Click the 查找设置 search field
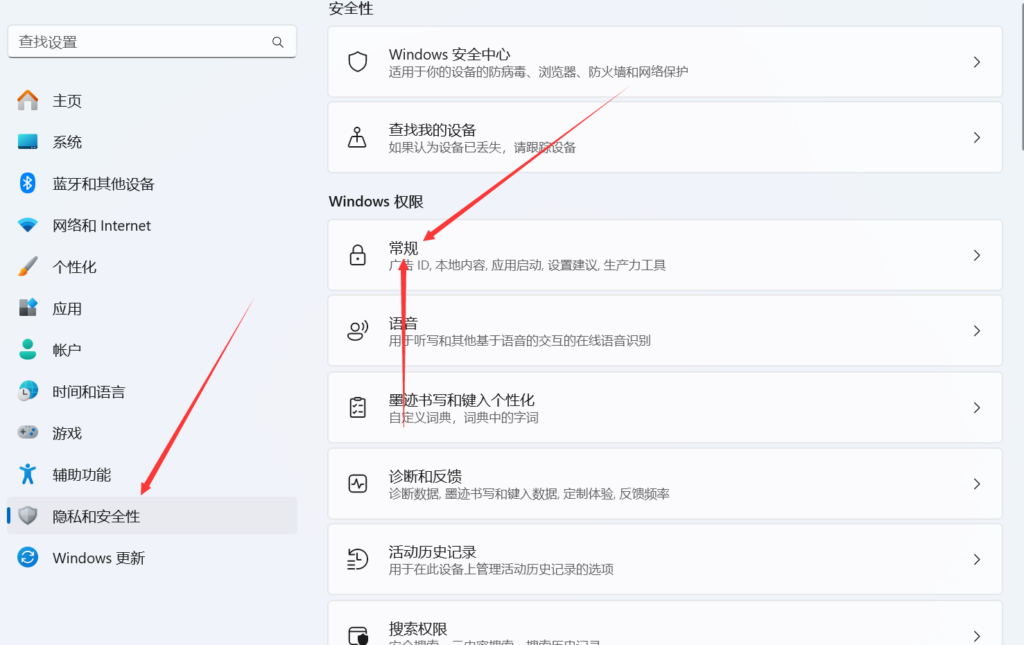The height and width of the screenshot is (645, 1024). [152, 42]
